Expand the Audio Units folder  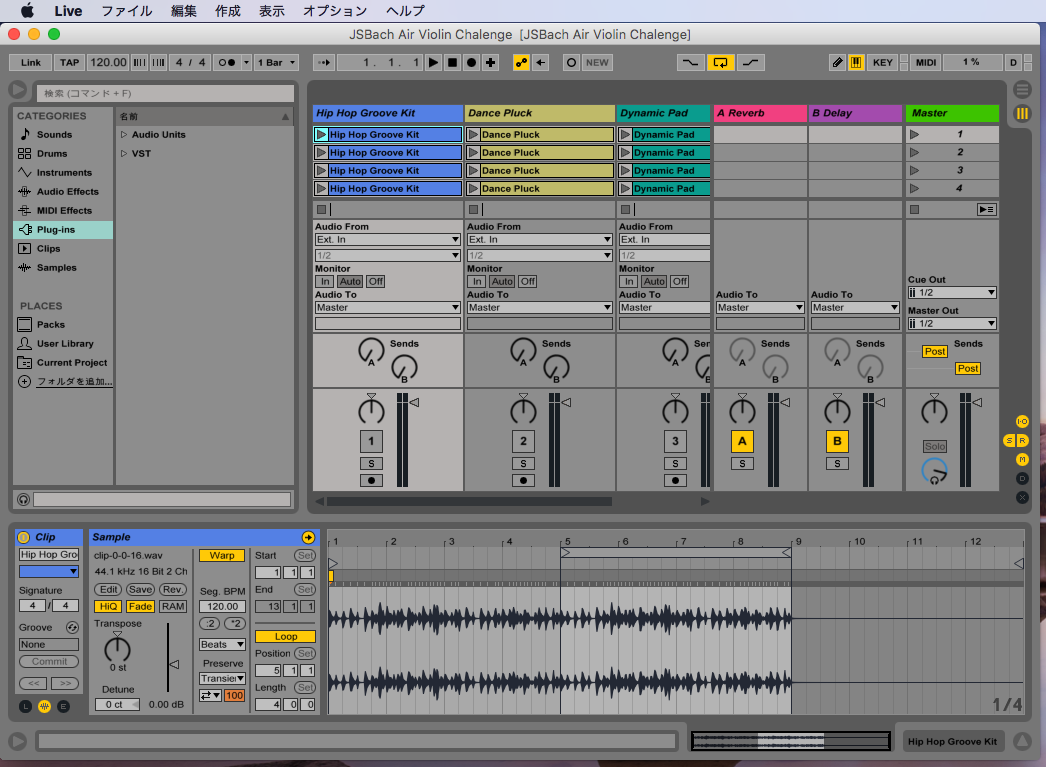(124, 135)
